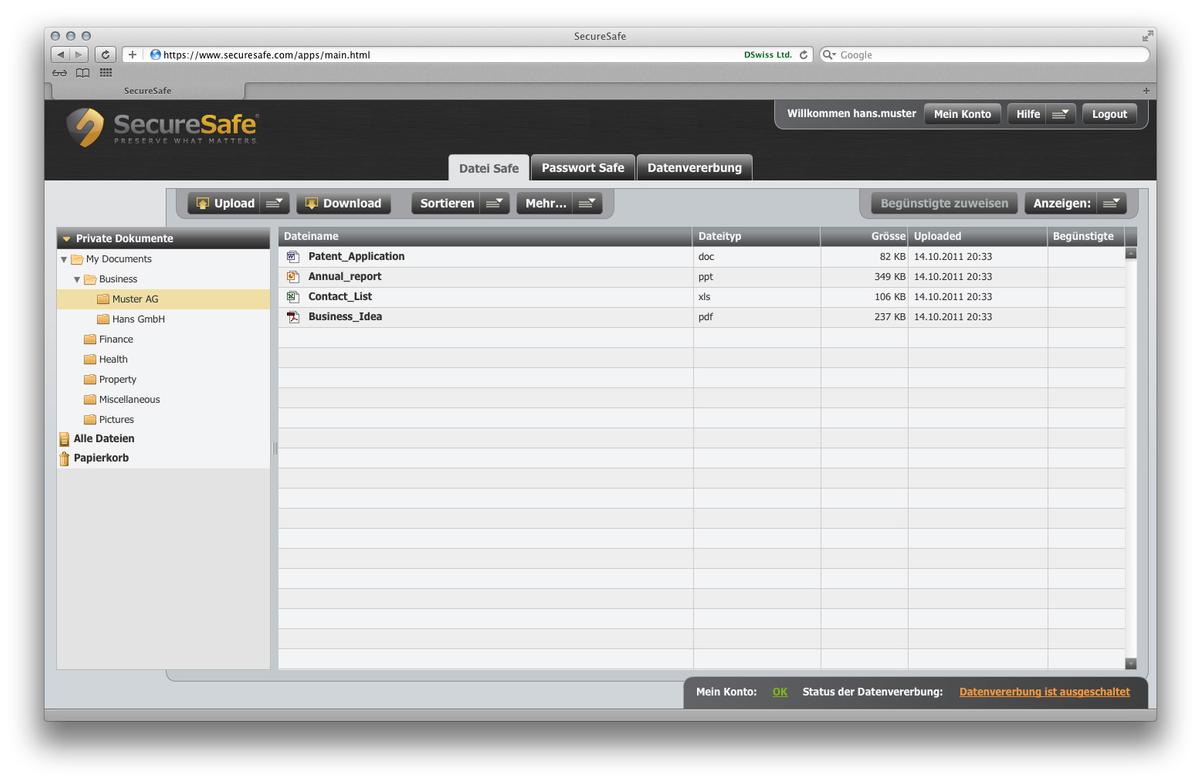Click the Begünstigte column header
This screenshot has height=781, width=1200.
(x=1086, y=236)
